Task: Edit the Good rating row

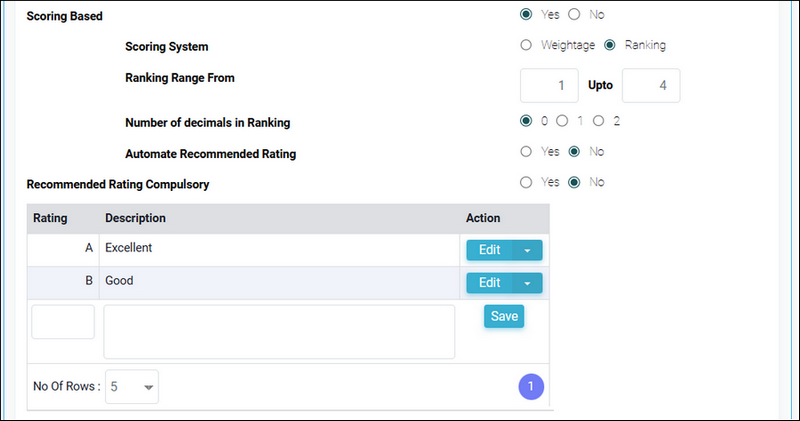Action: (x=489, y=283)
